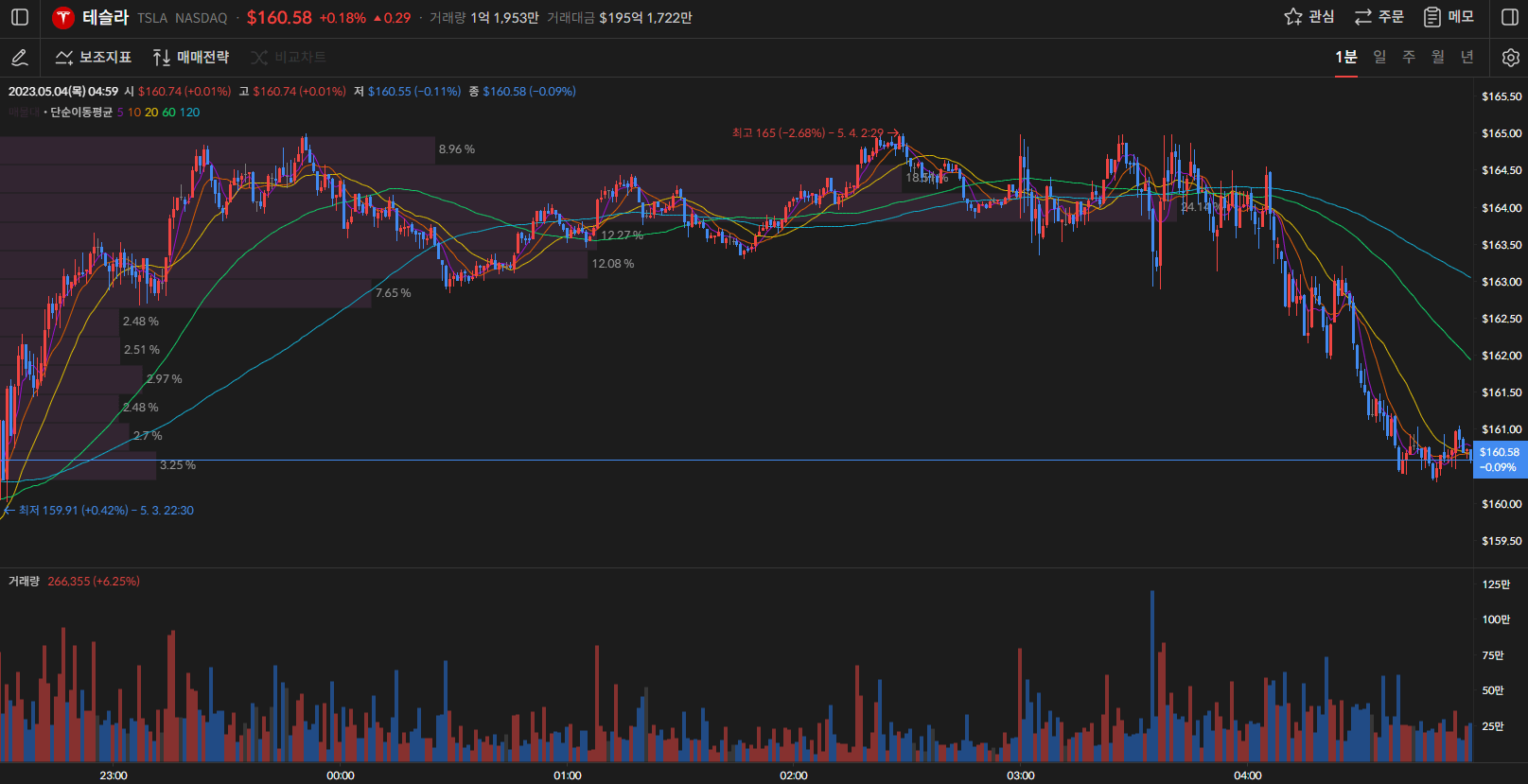This screenshot has height=784, width=1528.
Task: Click the 100만 volume axis label
Action: 1496,619
